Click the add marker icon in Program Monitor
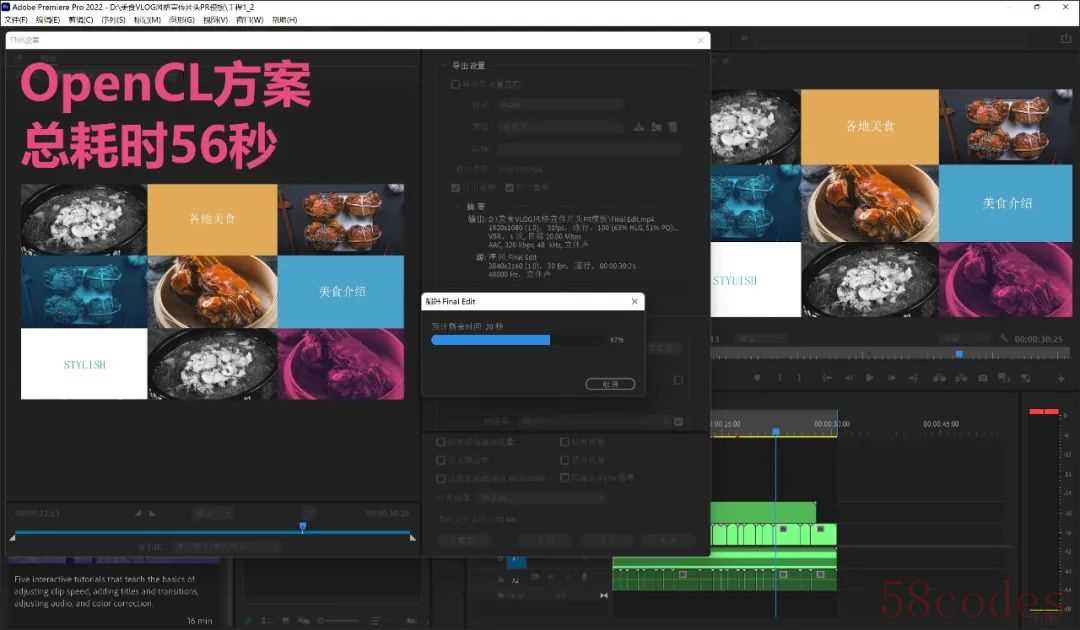This screenshot has width=1080, height=630. 757,378
